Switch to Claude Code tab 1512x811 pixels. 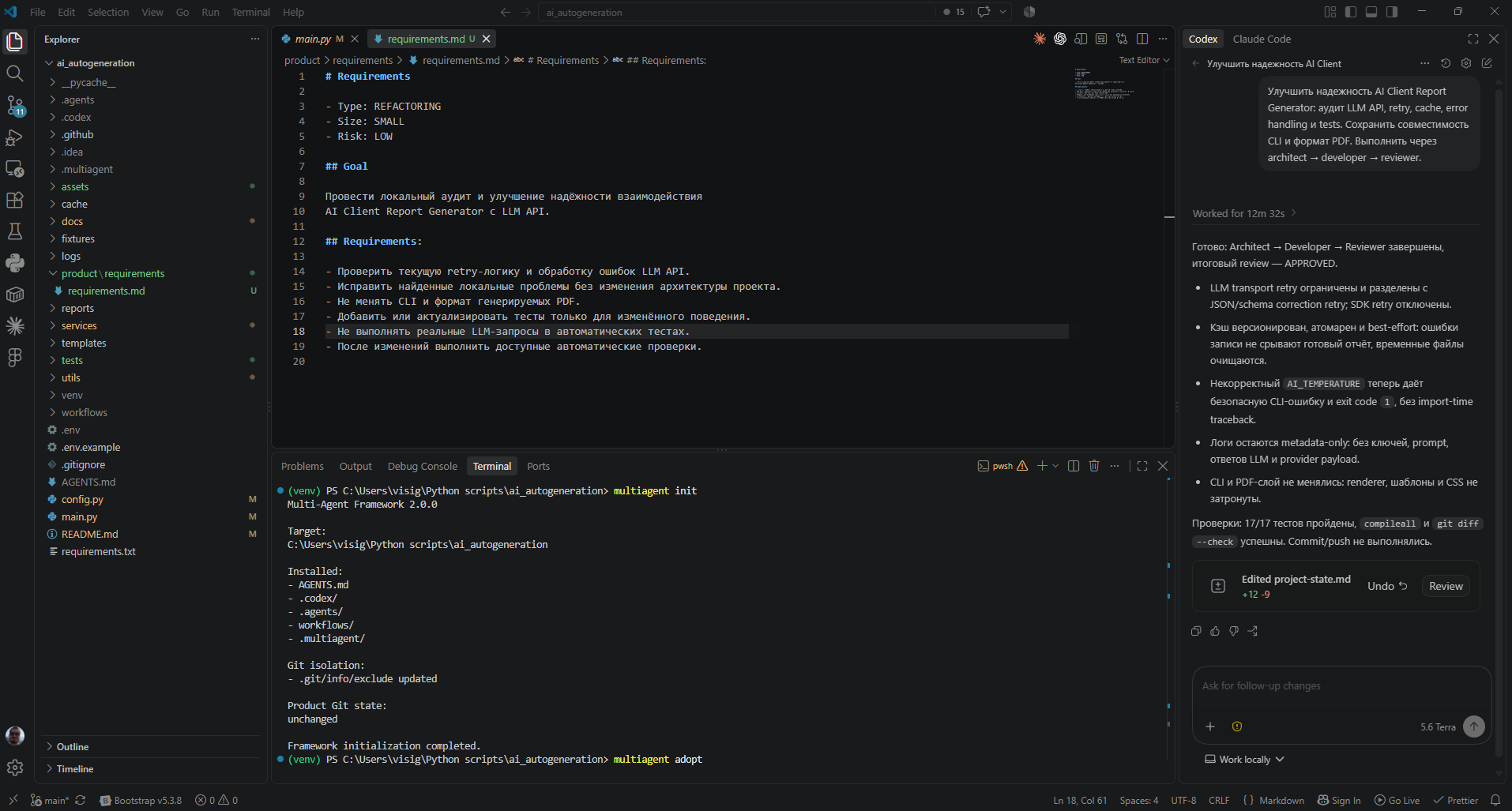(1262, 39)
